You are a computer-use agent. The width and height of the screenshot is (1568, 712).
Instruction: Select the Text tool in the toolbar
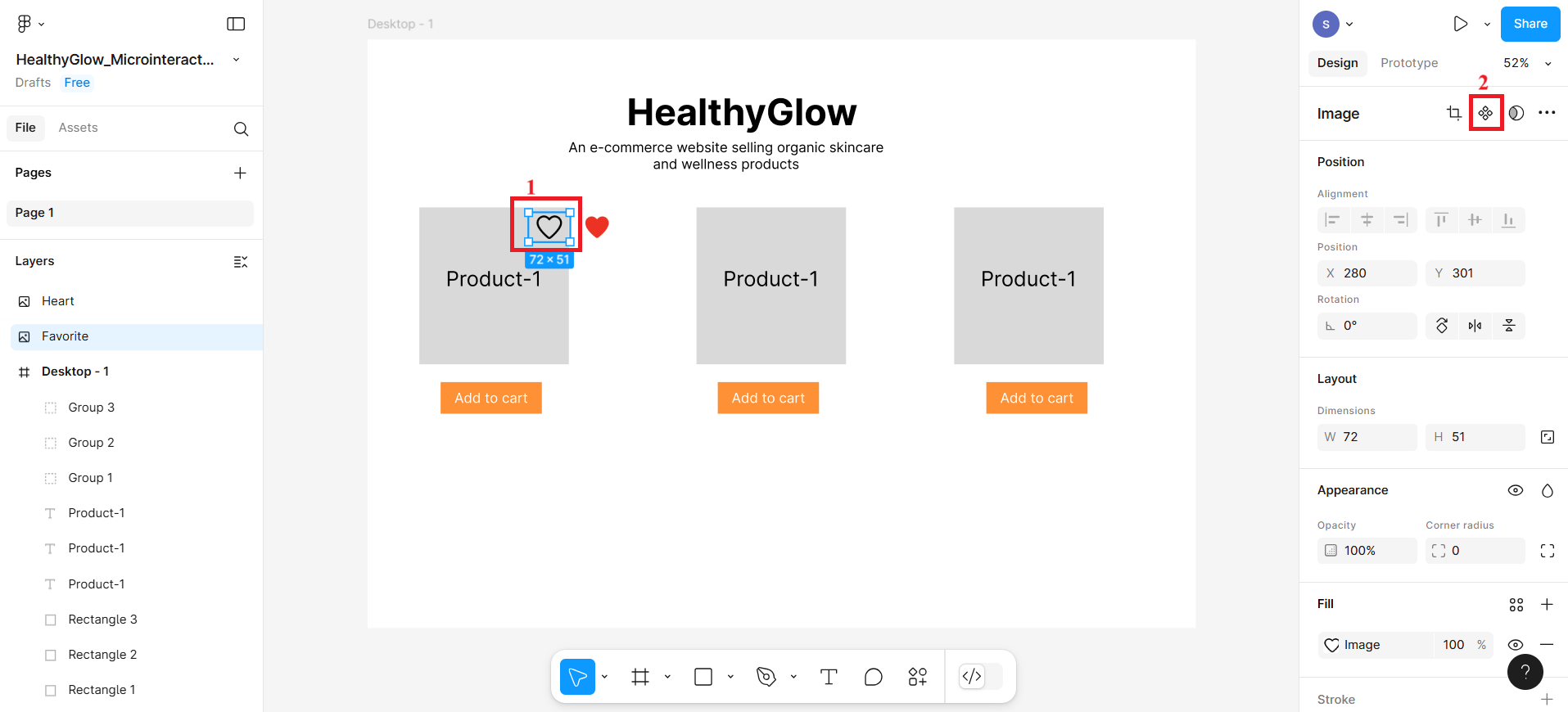pos(829,677)
